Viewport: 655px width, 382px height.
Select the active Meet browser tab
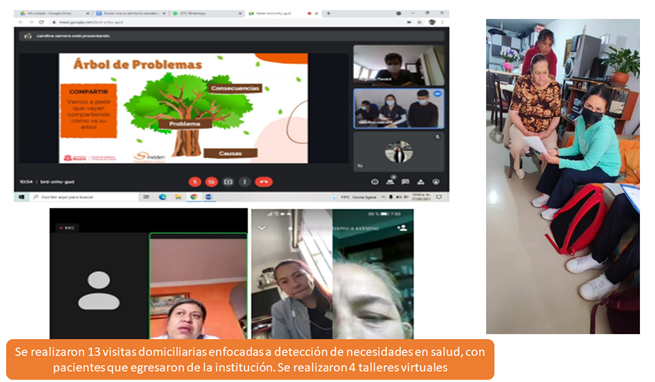pyautogui.click(x=283, y=13)
